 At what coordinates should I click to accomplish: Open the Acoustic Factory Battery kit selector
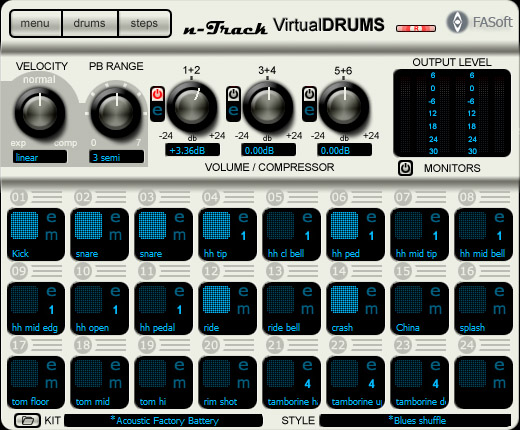[x=163, y=421]
